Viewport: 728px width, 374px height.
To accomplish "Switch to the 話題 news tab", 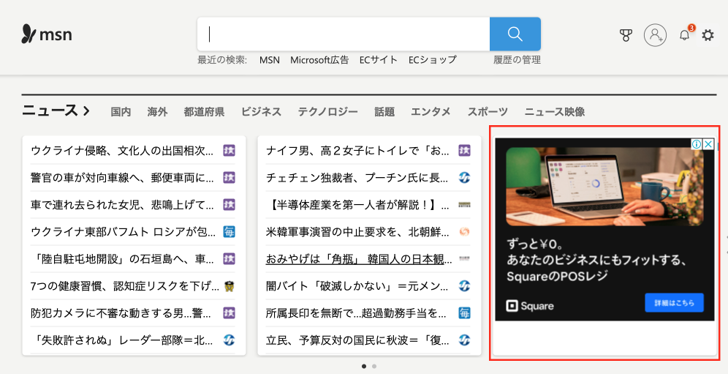I will [384, 112].
